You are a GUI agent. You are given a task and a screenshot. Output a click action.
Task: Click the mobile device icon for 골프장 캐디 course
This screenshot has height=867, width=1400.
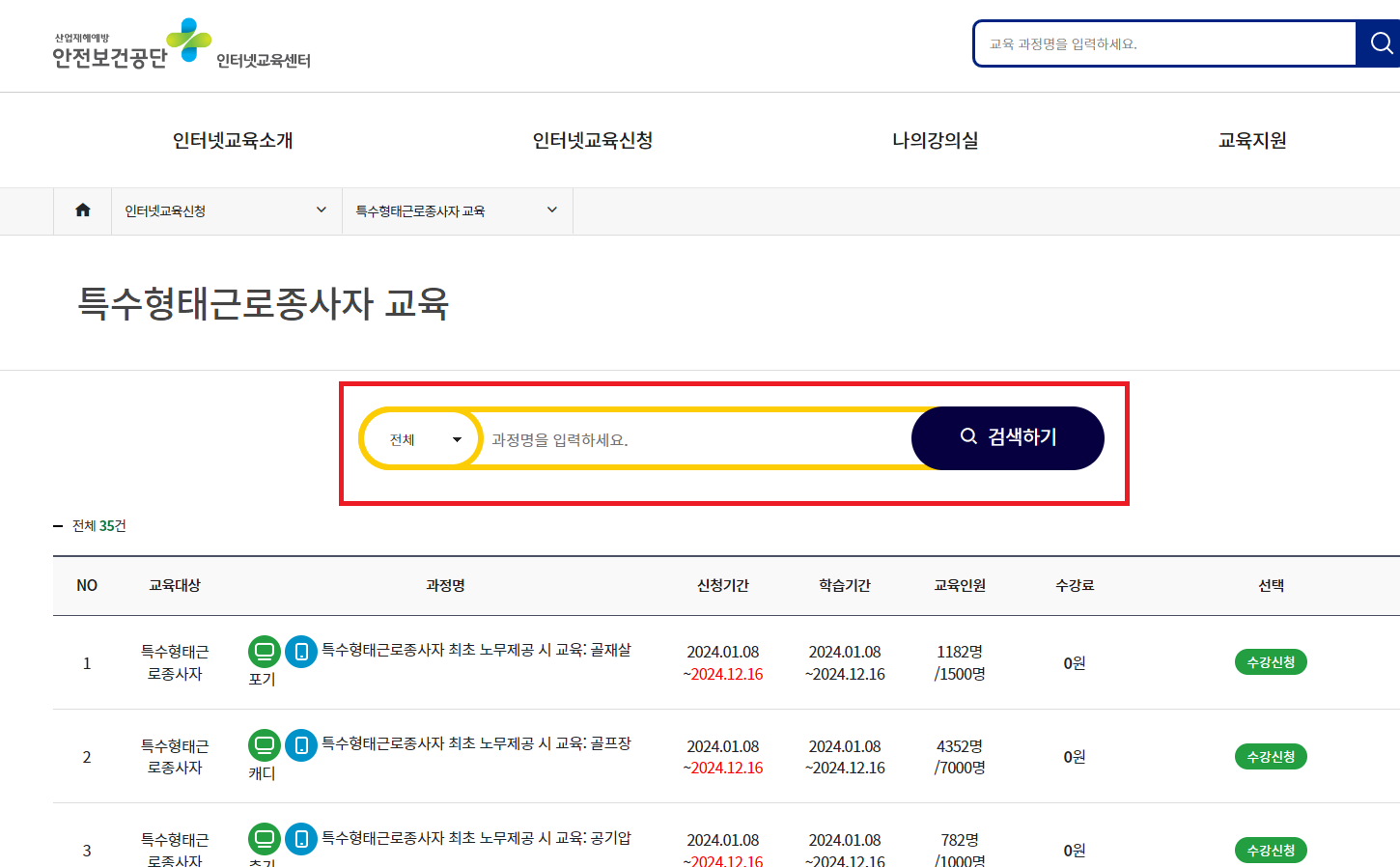point(301,745)
